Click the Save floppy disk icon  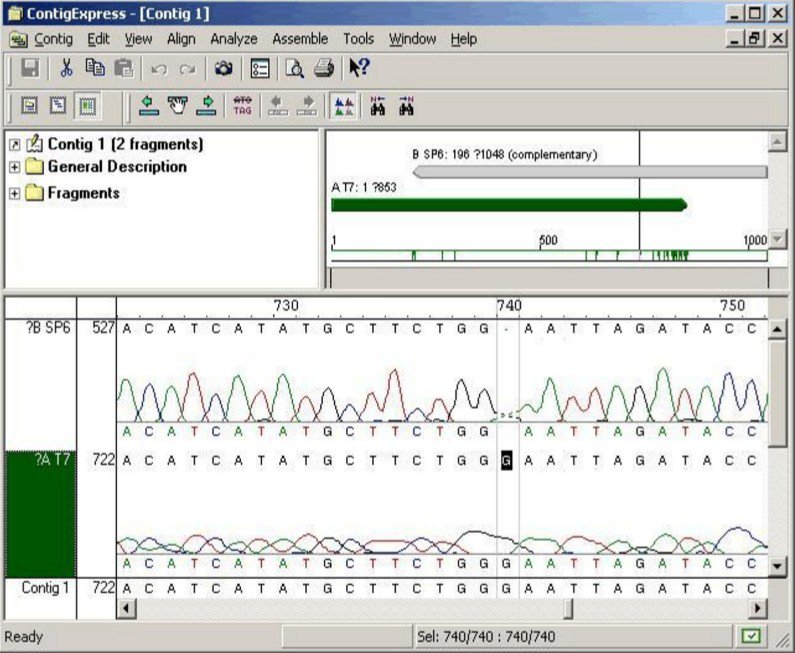point(30,68)
